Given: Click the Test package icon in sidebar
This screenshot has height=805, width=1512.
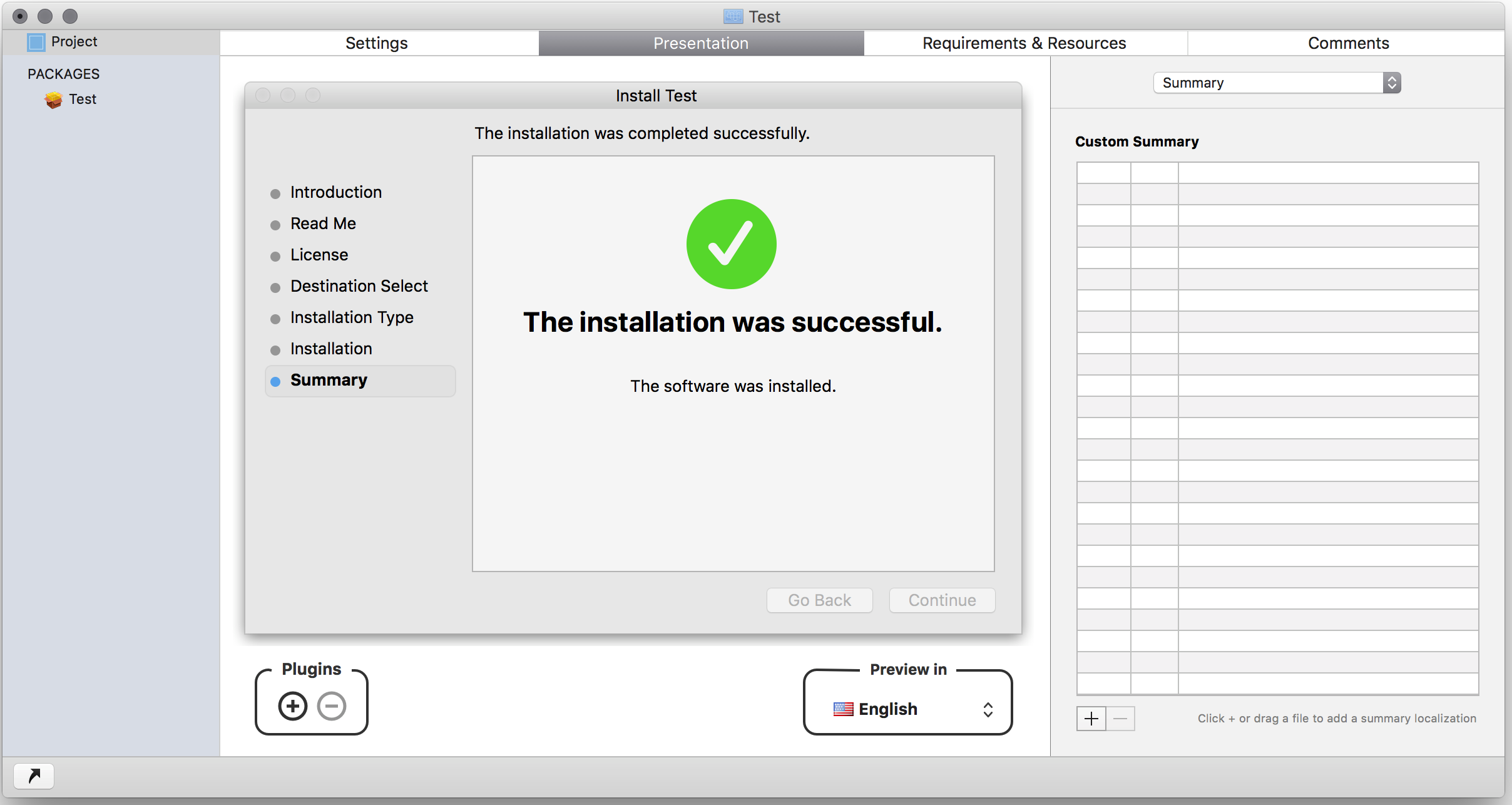Looking at the screenshot, I should pos(53,99).
